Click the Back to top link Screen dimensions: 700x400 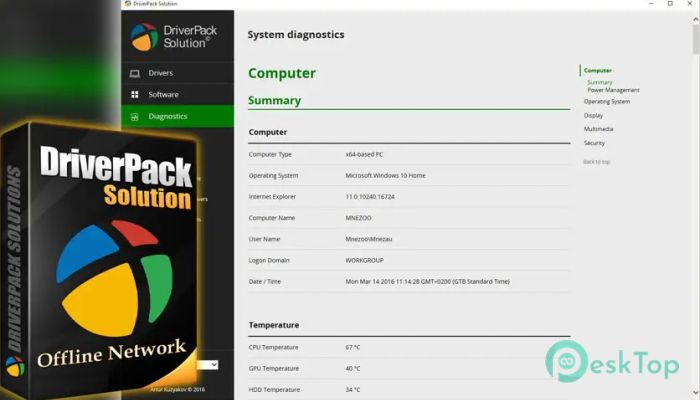coord(596,162)
